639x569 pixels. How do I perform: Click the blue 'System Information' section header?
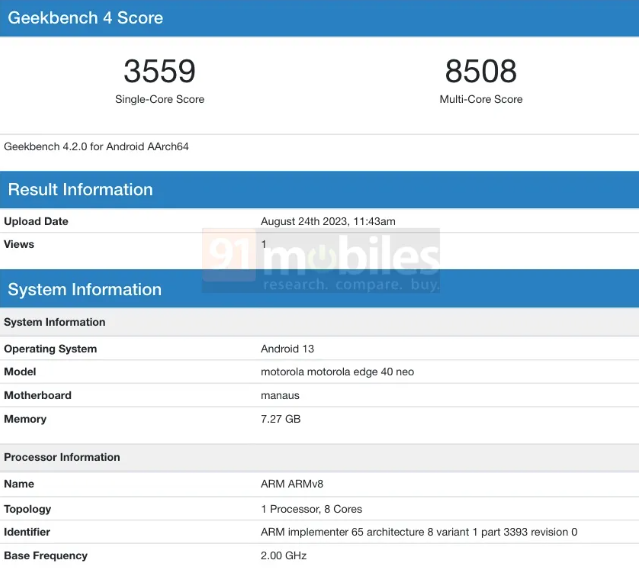coord(85,289)
